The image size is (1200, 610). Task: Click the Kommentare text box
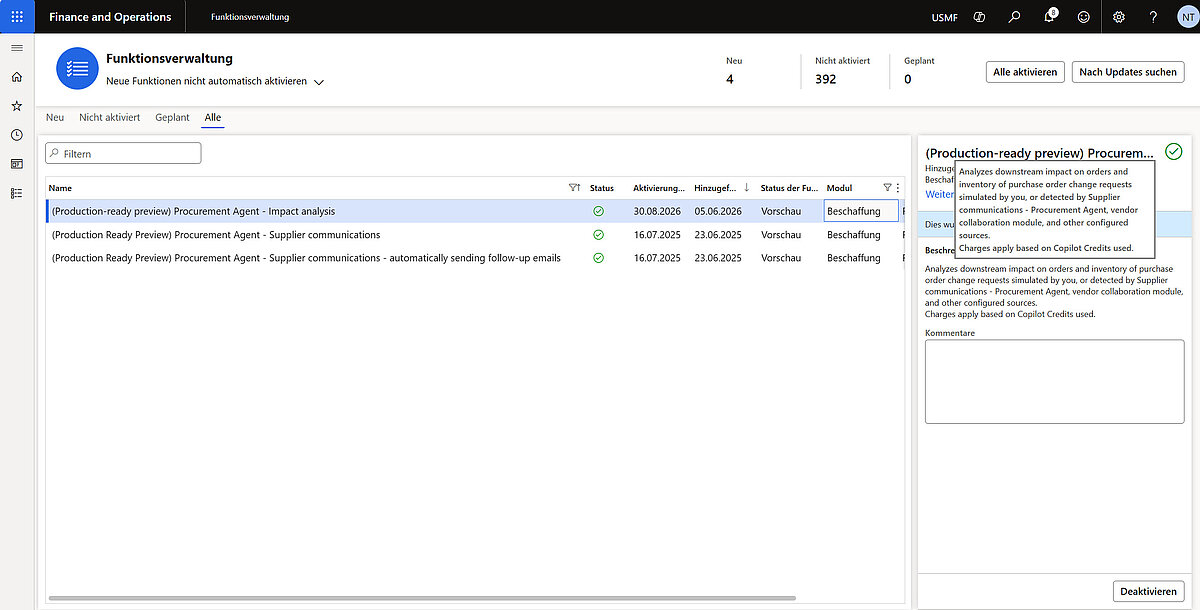[1054, 382]
